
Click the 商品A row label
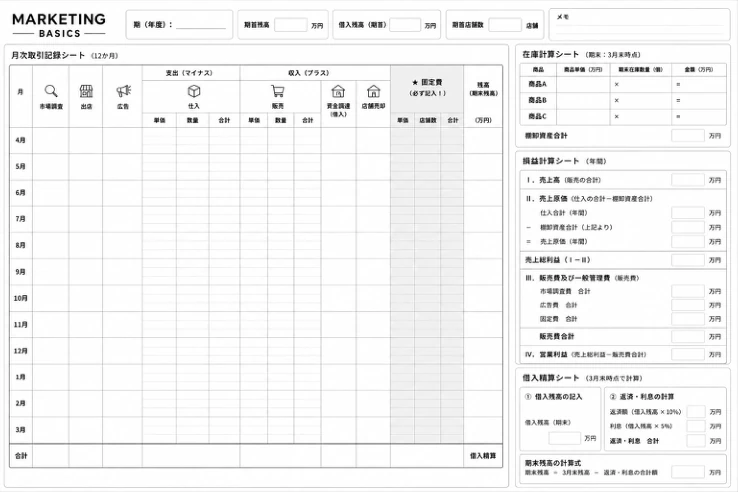point(537,84)
